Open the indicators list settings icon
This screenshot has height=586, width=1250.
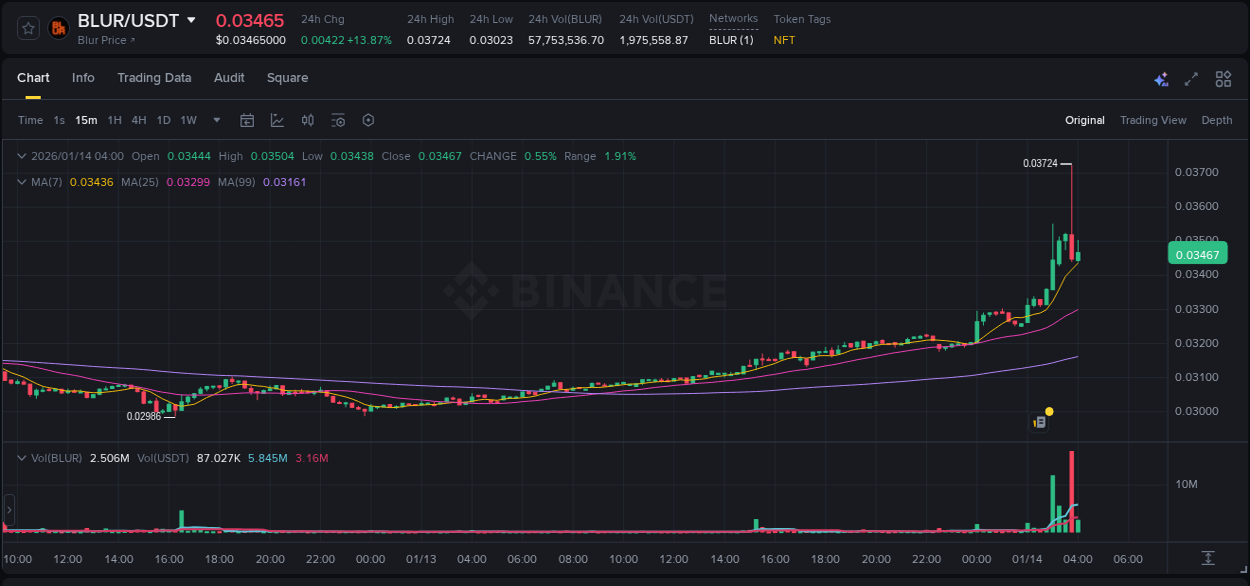point(338,120)
